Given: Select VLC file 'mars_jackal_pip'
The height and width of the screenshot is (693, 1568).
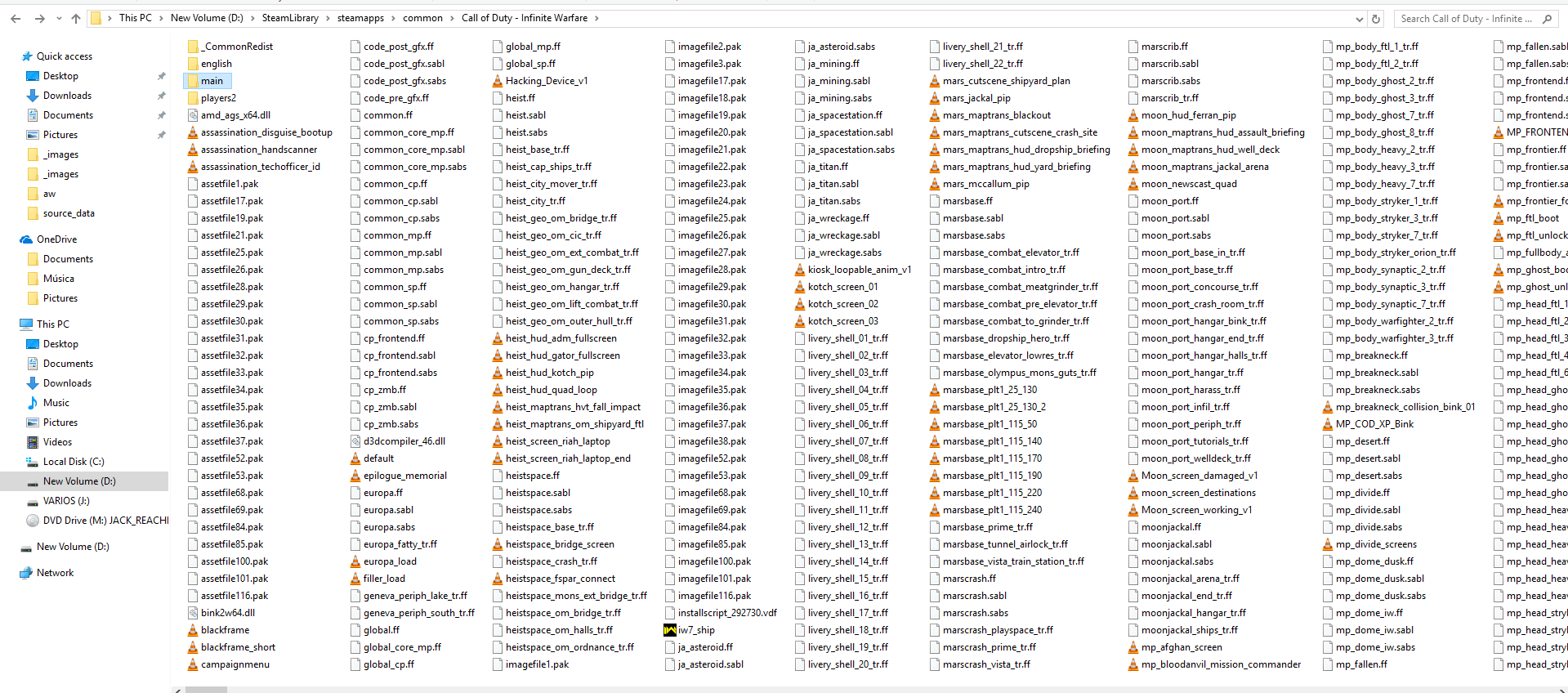Looking at the screenshot, I should (976, 98).
